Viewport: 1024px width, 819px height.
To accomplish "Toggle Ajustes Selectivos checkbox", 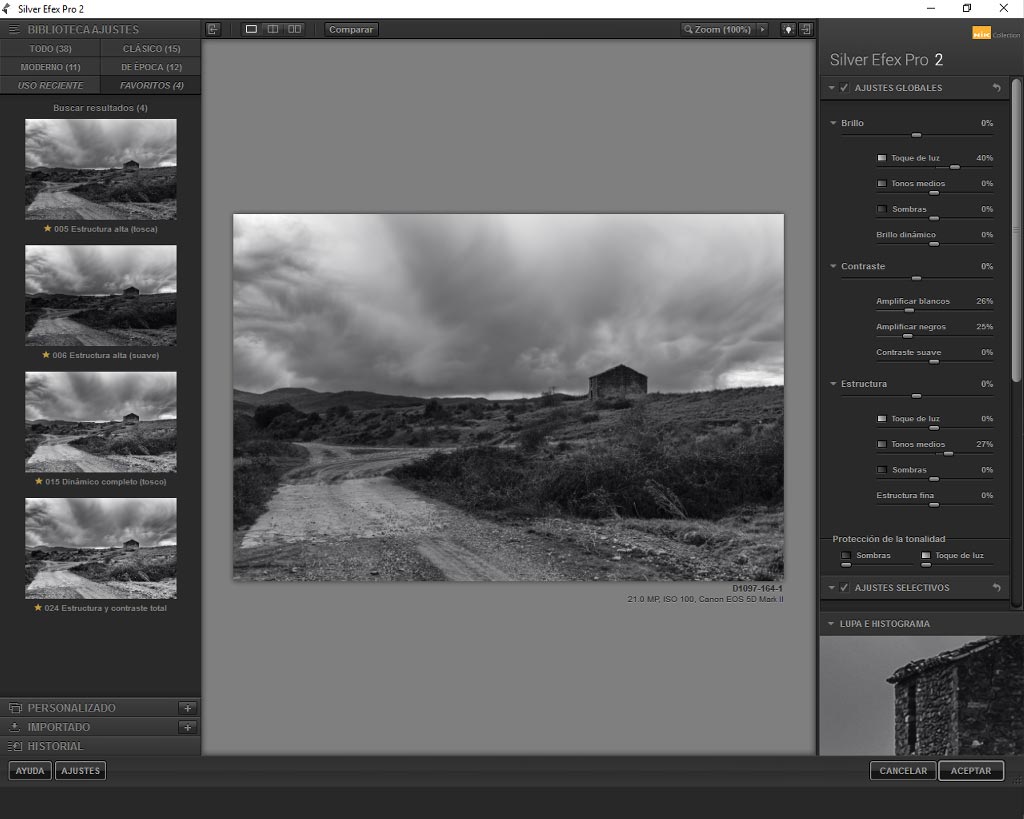I will coord(844,588).
